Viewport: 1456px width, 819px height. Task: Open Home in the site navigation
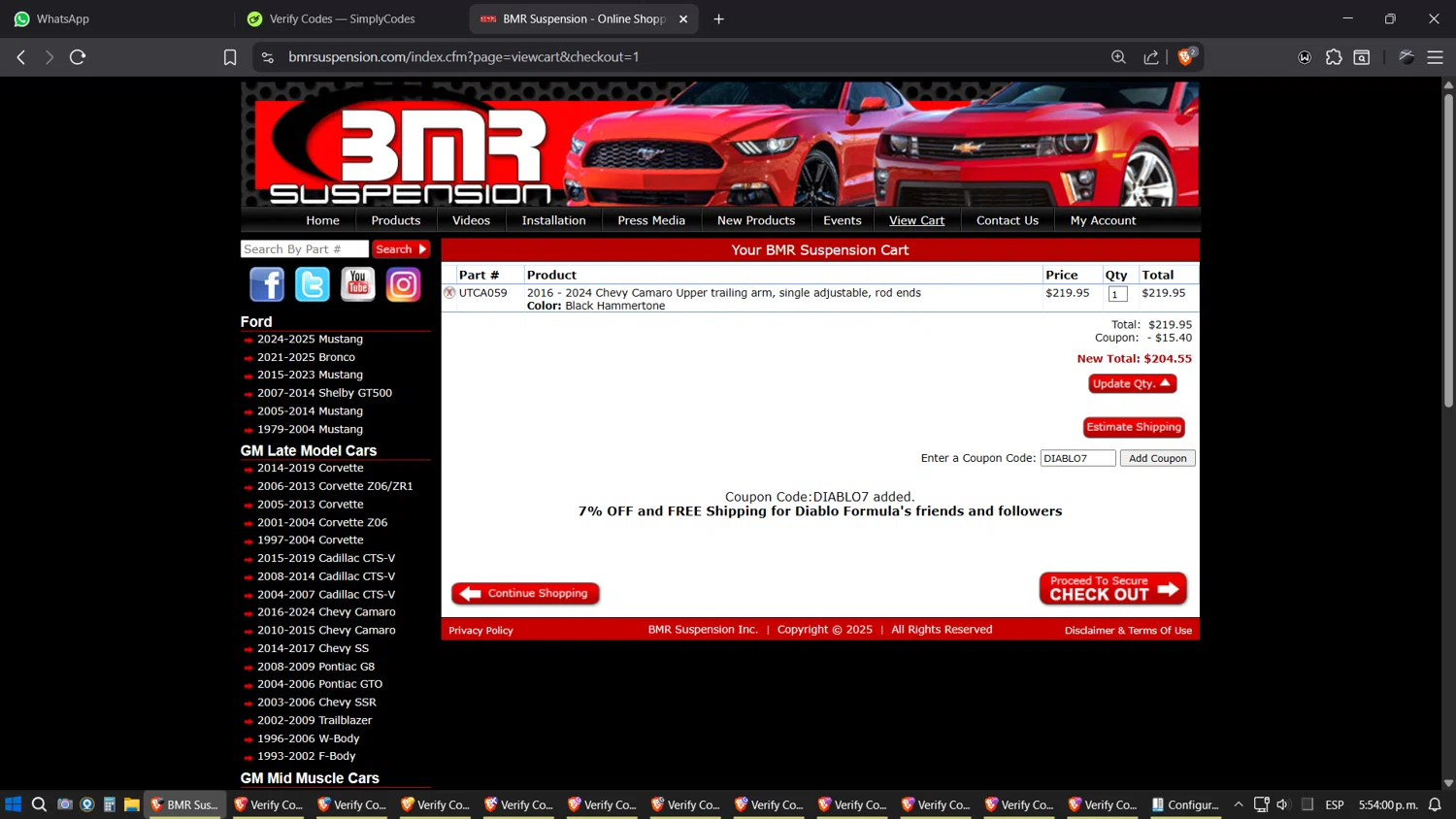(323, 220)
